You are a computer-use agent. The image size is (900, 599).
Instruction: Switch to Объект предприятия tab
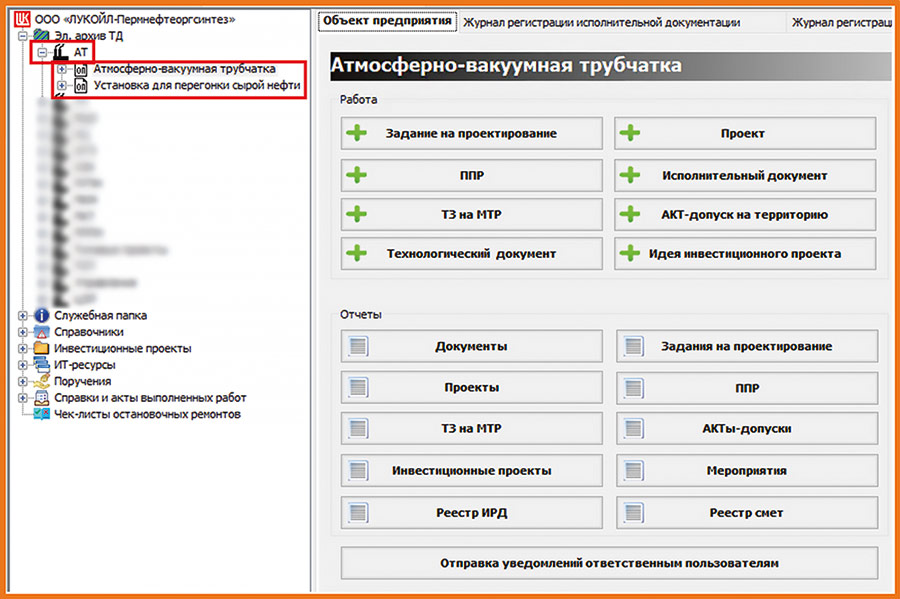386,21
